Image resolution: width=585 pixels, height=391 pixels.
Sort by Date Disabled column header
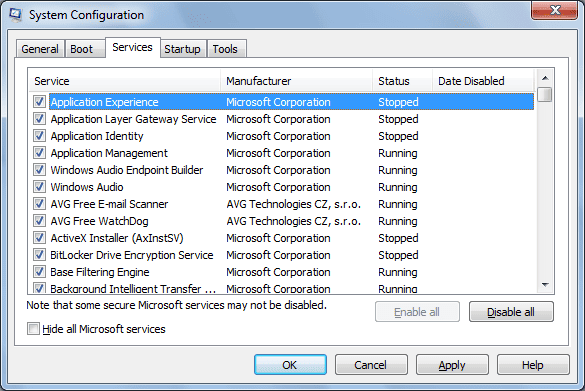(483, 81)
